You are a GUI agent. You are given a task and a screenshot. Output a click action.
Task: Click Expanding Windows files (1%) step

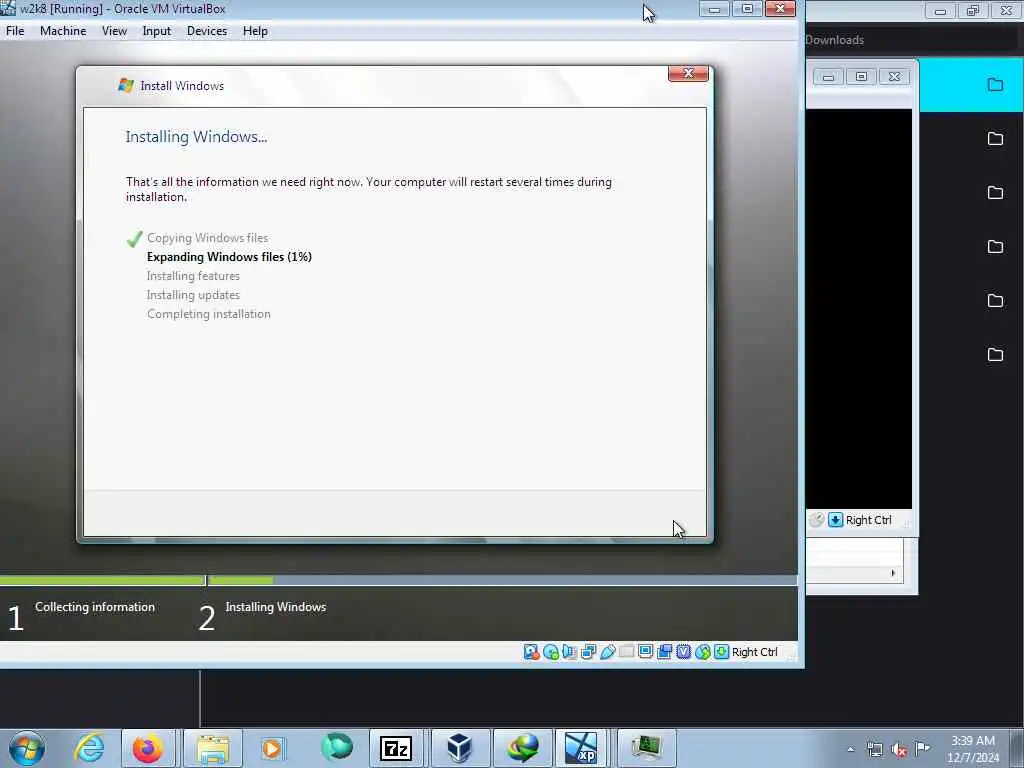229,257
